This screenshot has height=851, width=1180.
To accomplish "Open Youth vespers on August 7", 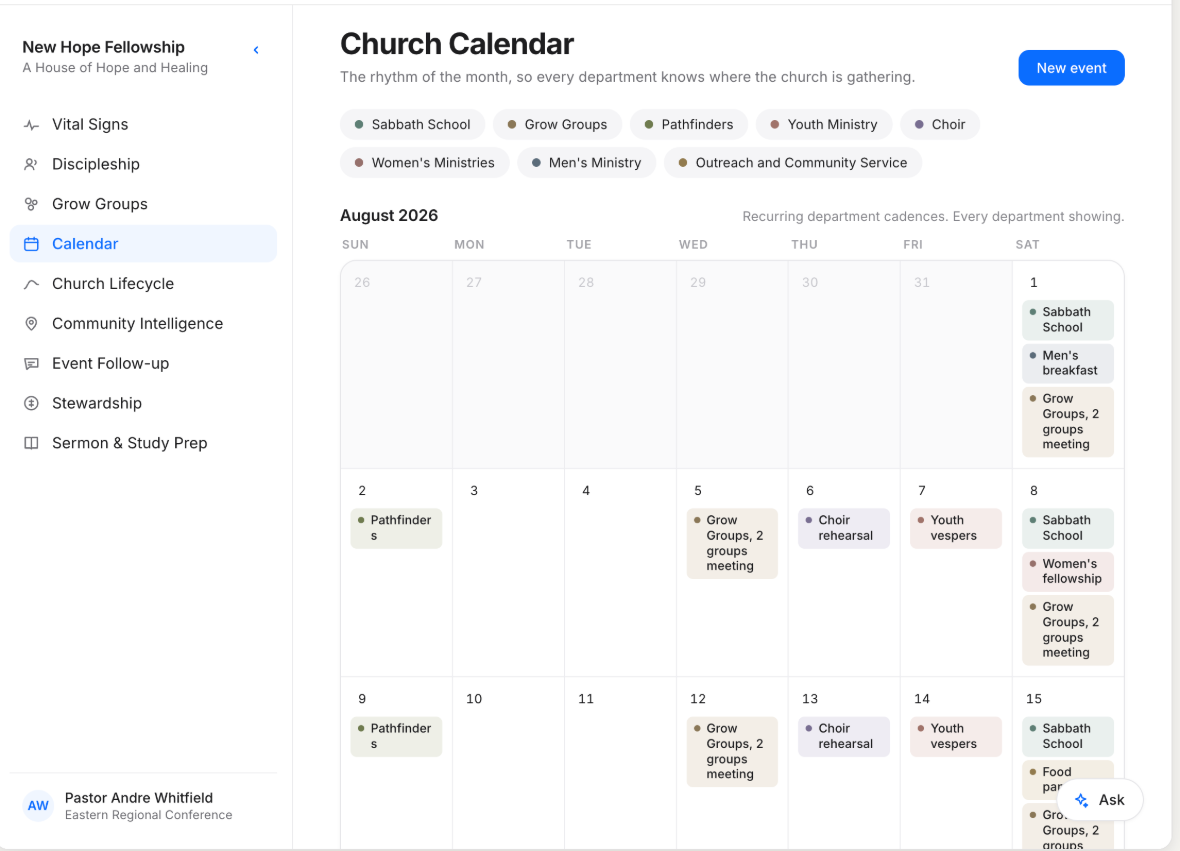I will (x=956, y=528).
